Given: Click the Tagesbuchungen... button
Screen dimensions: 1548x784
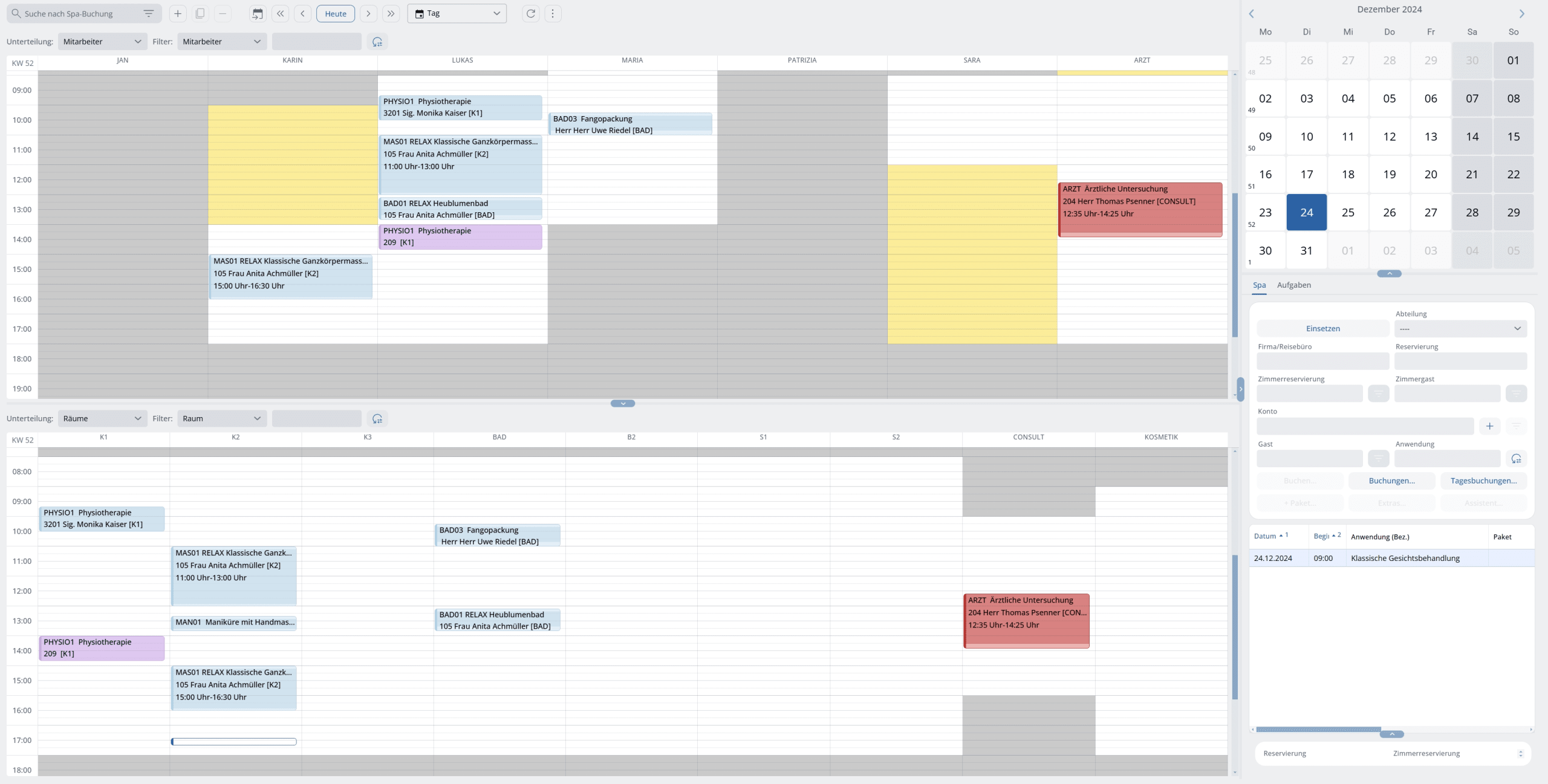Looking at the screenshot, I should [x=1483, y=481].
